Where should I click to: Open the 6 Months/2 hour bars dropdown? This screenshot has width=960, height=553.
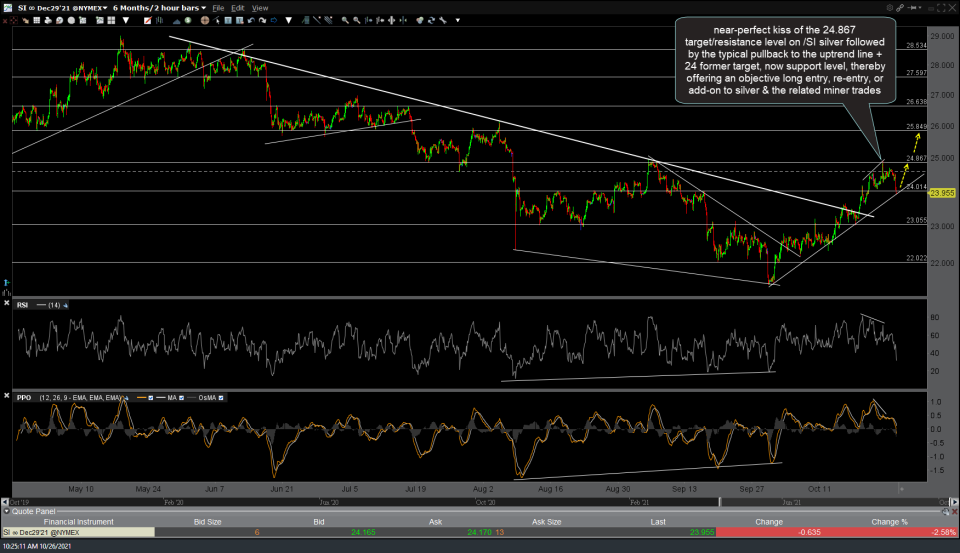(x=160, y=8)
